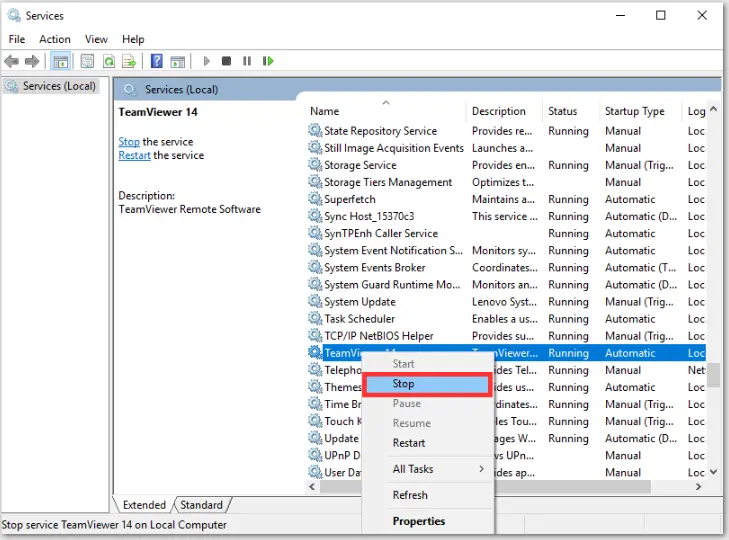
Task: Select the Storage Tiers Management service
Action: coord(506,182)
